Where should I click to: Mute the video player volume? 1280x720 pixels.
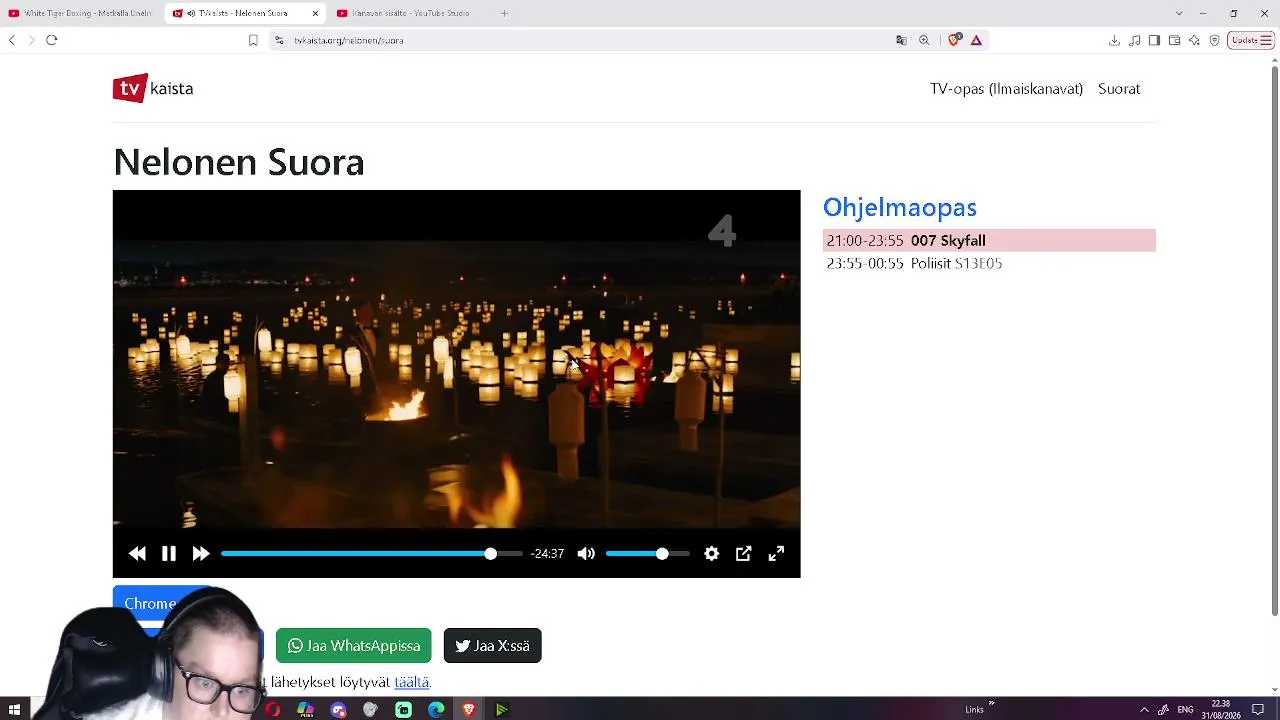[x=586, y=554]
